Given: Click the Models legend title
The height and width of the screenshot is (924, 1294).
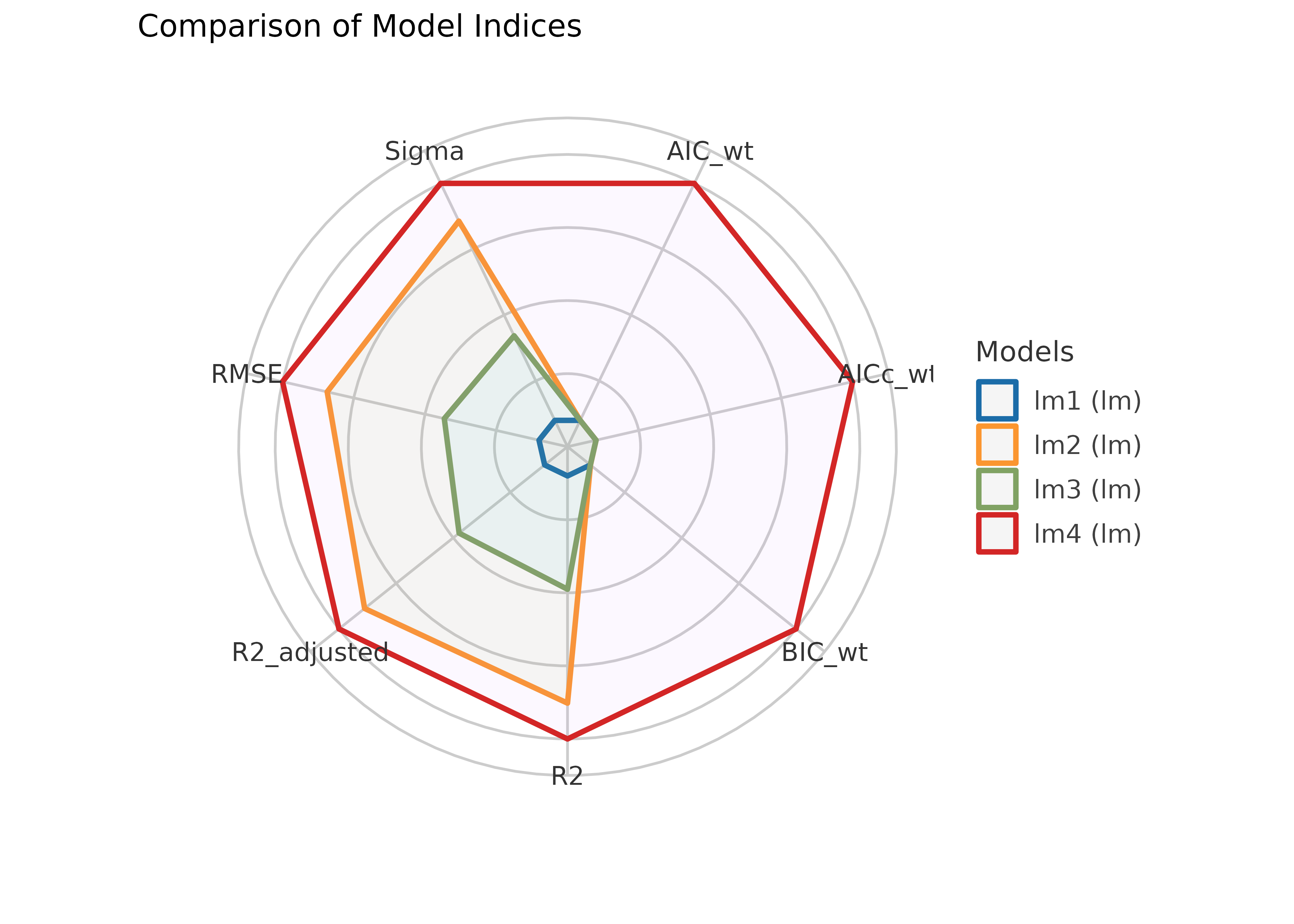Looking at the screenshot, I should pyautogui.click(x=1024, y=352).
